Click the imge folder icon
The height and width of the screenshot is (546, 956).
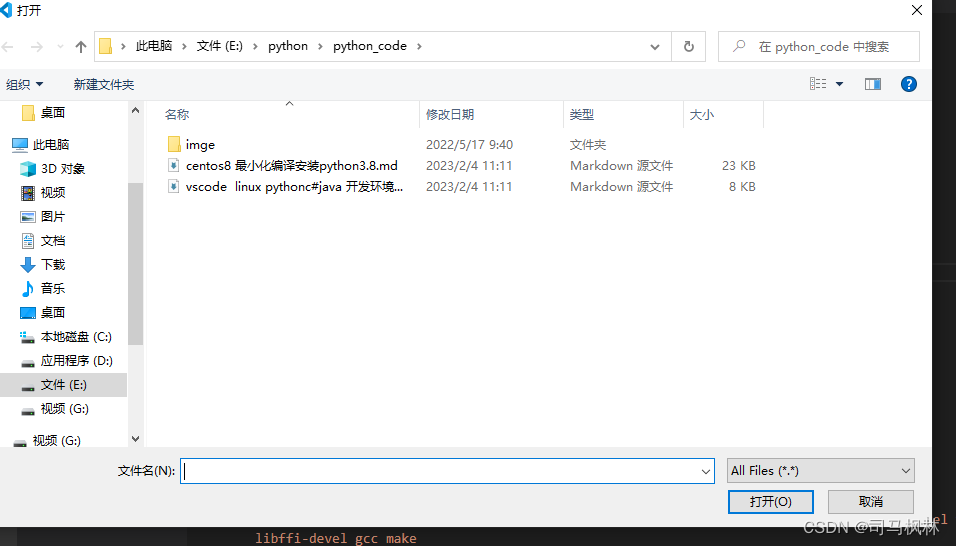pyautogui.click(x=174, y=144)
